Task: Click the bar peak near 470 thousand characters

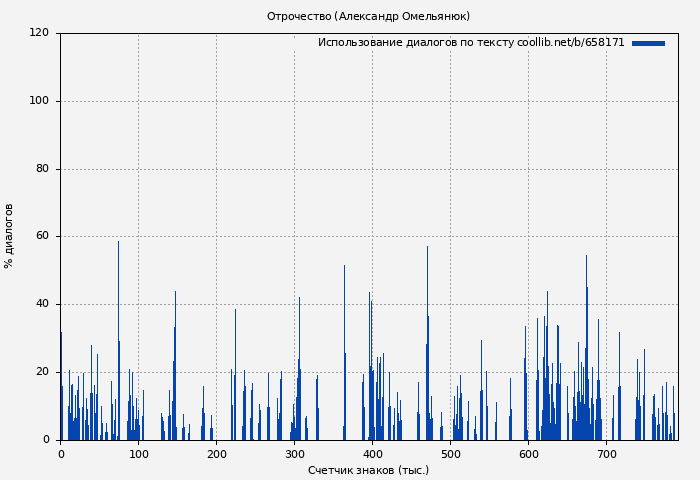Action: point(427,248)
